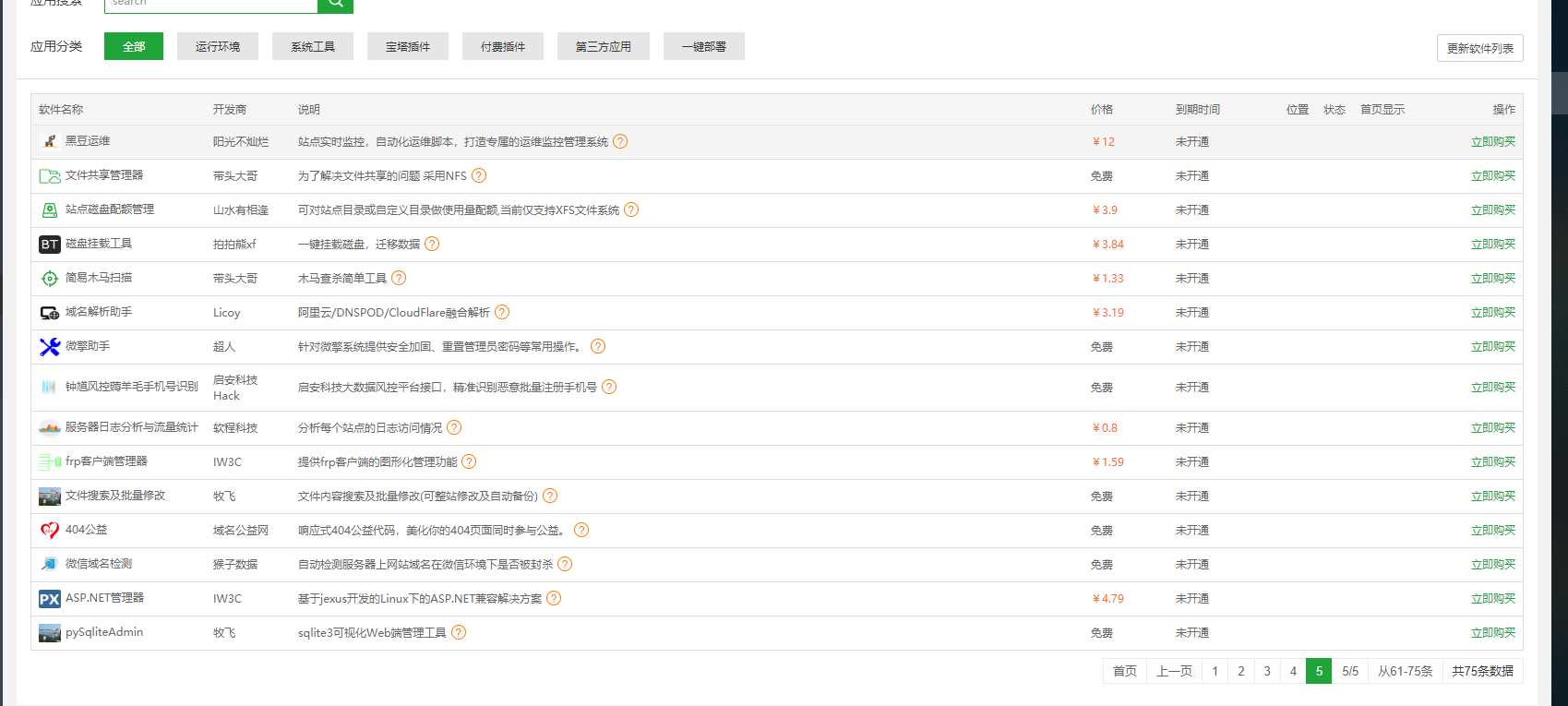
Task: Click the green search magnifier button
Action: (335, 4)
